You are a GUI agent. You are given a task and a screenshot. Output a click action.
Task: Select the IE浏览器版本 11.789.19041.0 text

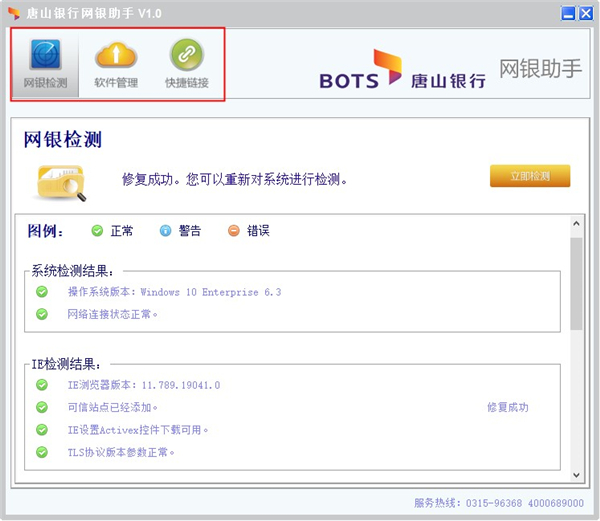[x=144, y=385]
